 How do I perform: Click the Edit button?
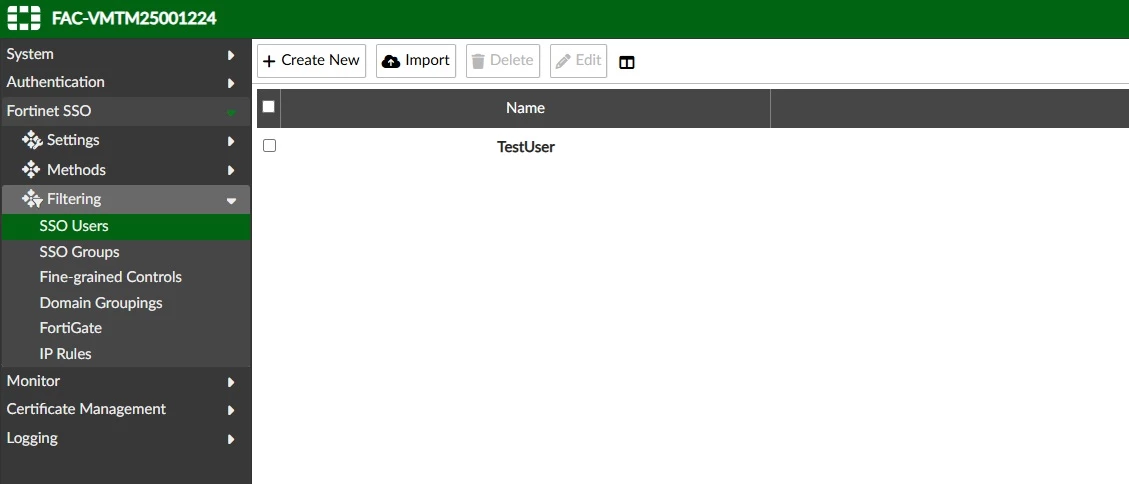click(578, 60)
